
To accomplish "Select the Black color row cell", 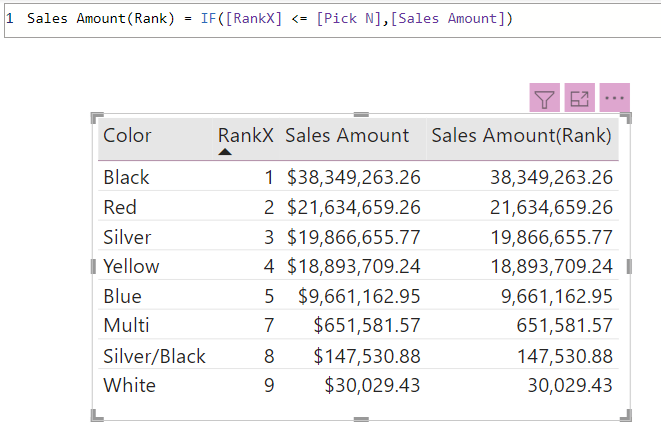I will [x=126, y=178].
